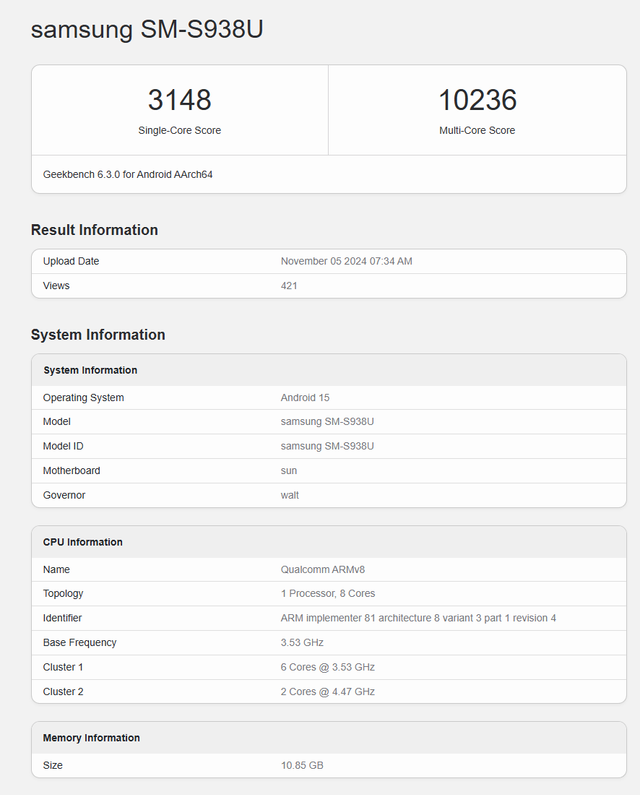The height and width of the screenshot is (795, 640).
Task: Select the ARM implementer 81 identifier text
Action: click(418, 618)
